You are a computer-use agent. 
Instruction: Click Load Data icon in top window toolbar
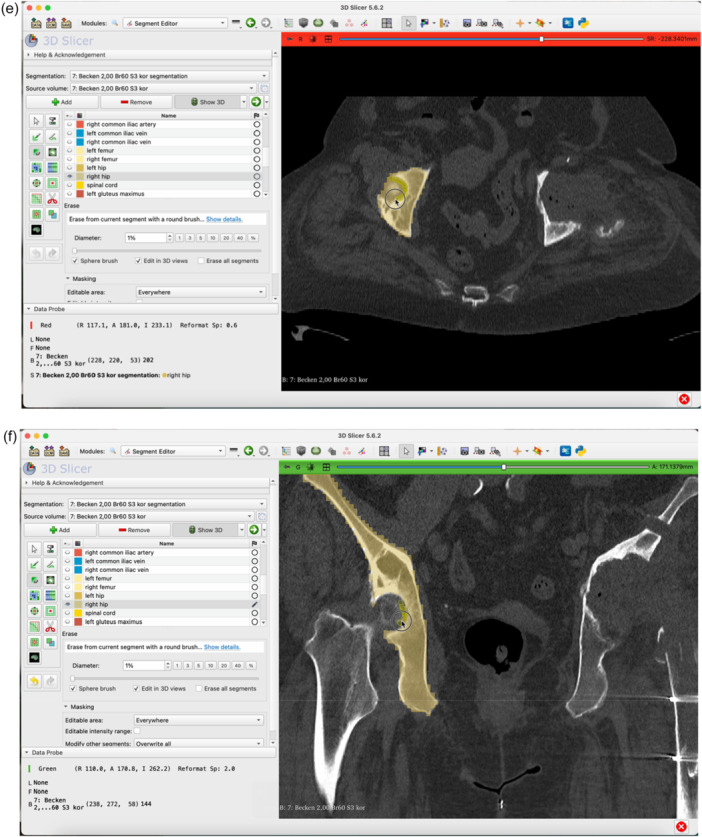tap(36, 23)
